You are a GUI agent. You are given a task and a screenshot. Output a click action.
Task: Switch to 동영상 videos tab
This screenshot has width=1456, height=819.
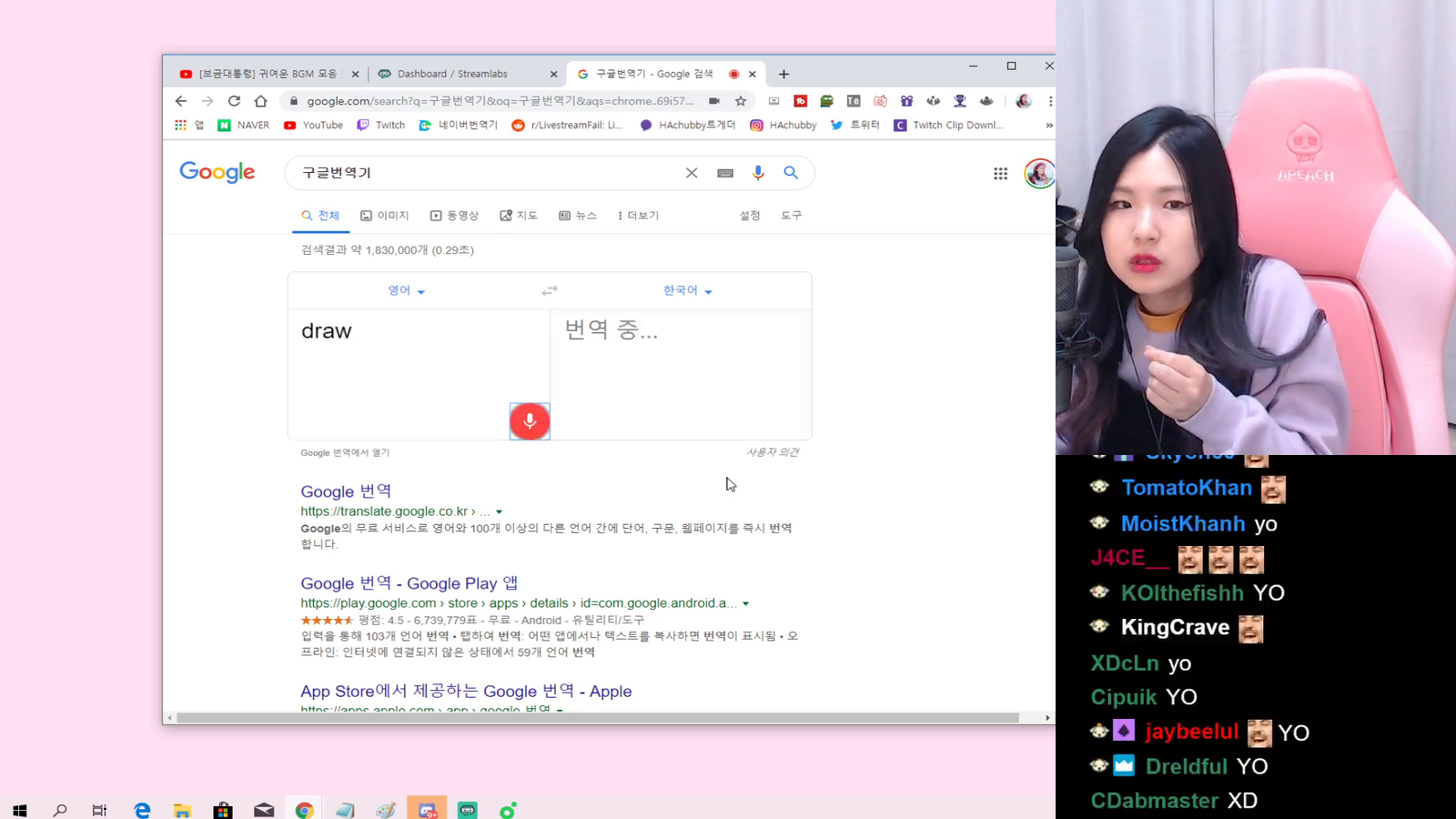tap(454, 216)
